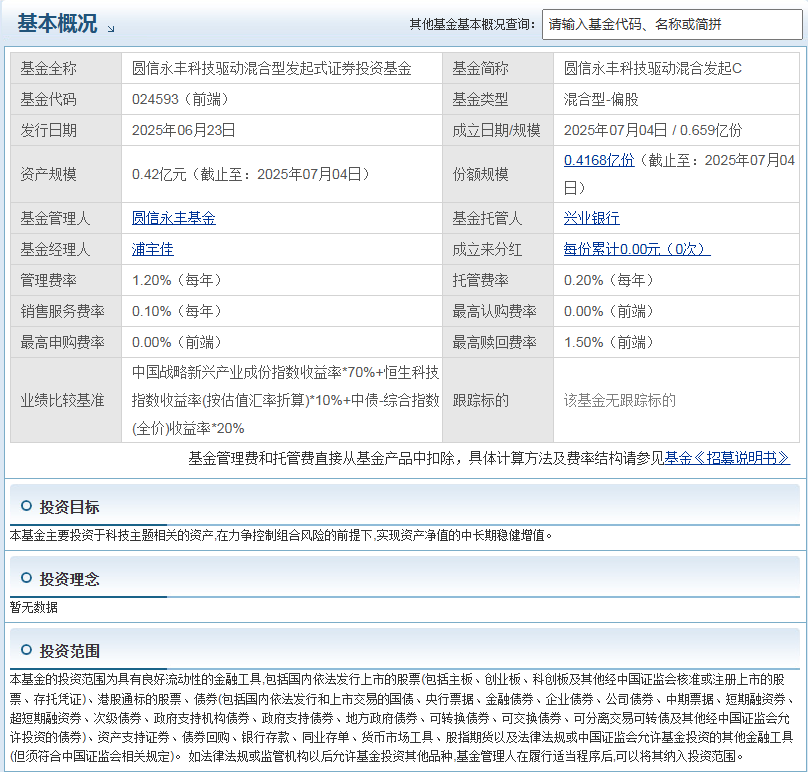The width and height of the screenshot is (808, 772).
Task: Open the 0.4168亿份 share size link
Action: click(599, 160)
